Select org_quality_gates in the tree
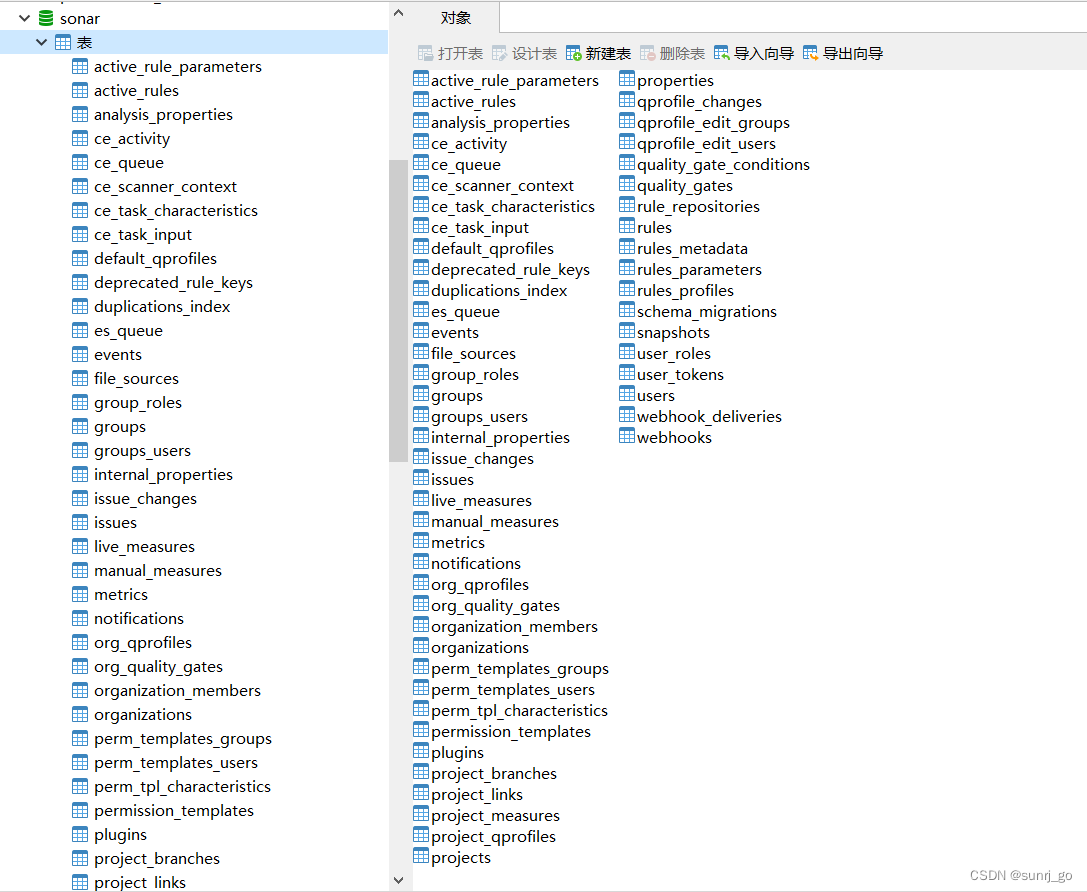The image size is (1087, 892). 159,667
